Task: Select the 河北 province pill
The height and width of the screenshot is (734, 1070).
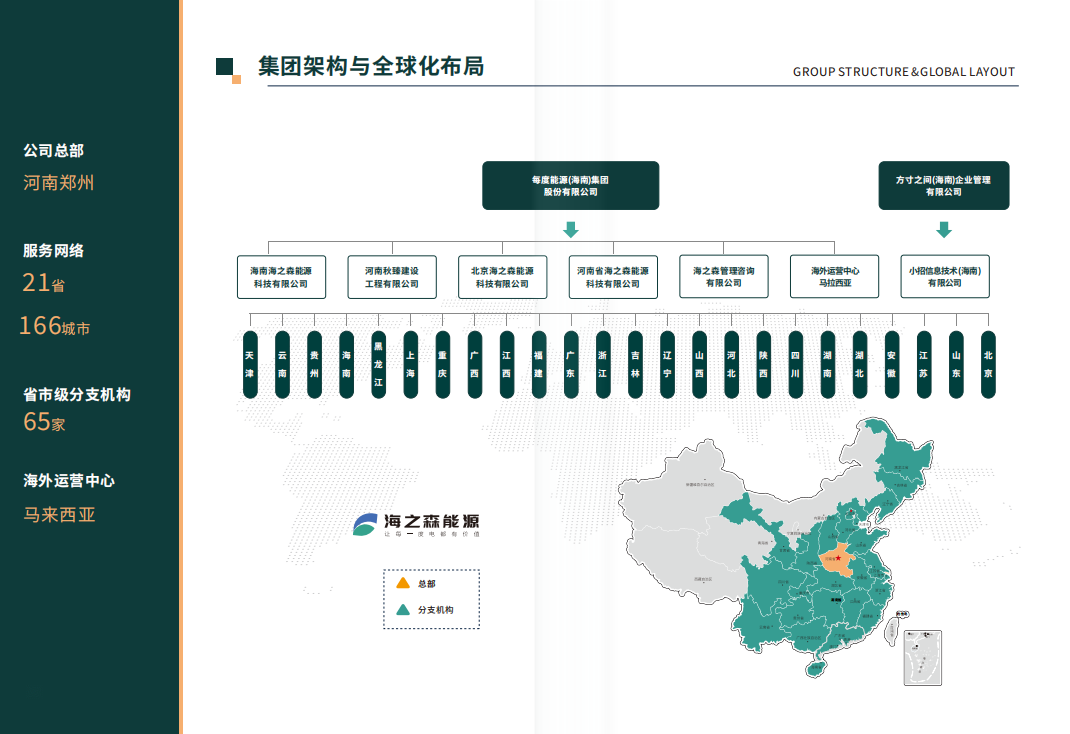Action: [732, 364]
